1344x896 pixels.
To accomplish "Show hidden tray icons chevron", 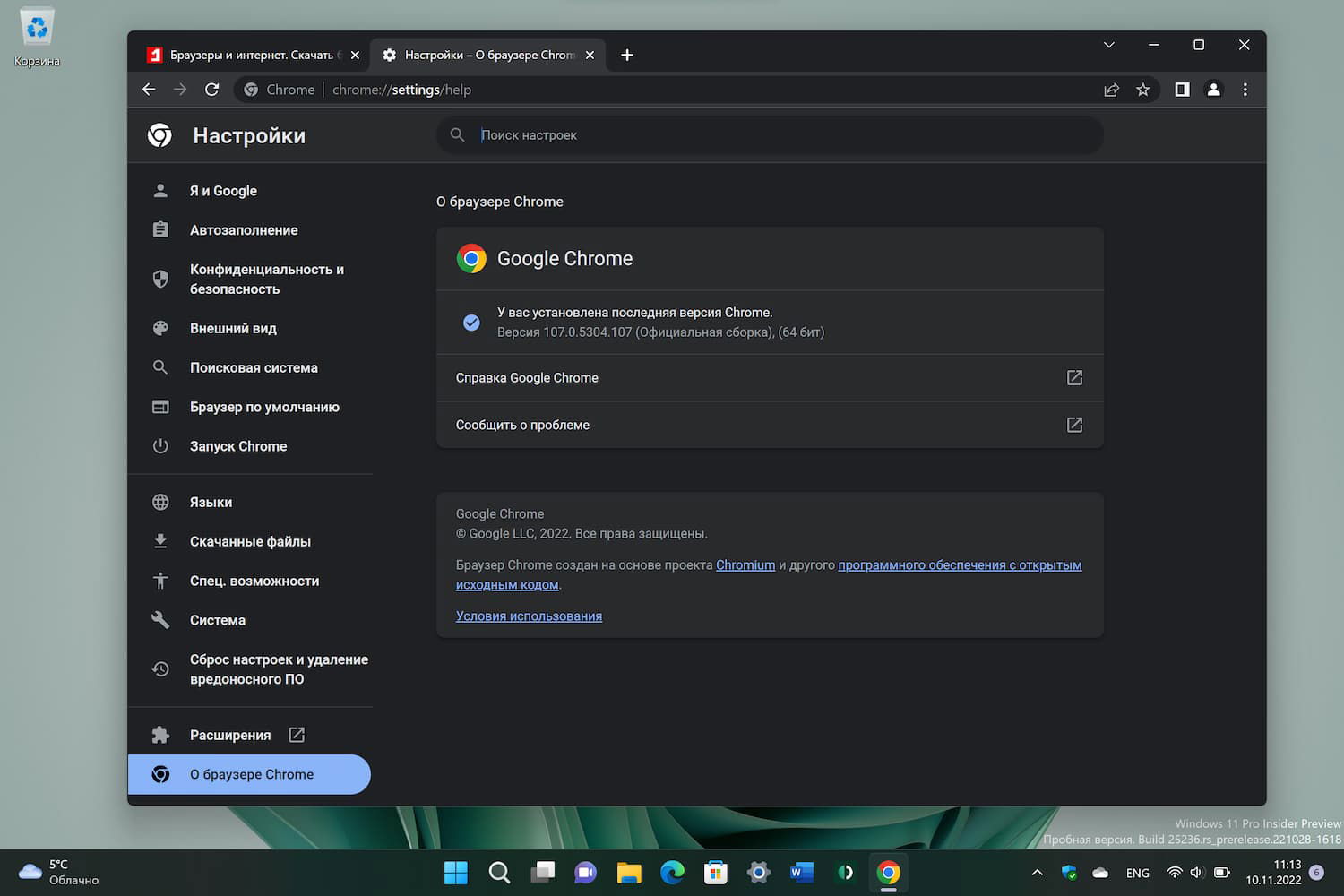I will coord(1038,873).
